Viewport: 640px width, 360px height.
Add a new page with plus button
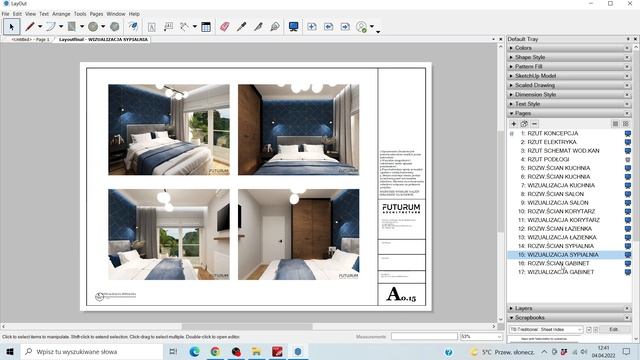513,124
